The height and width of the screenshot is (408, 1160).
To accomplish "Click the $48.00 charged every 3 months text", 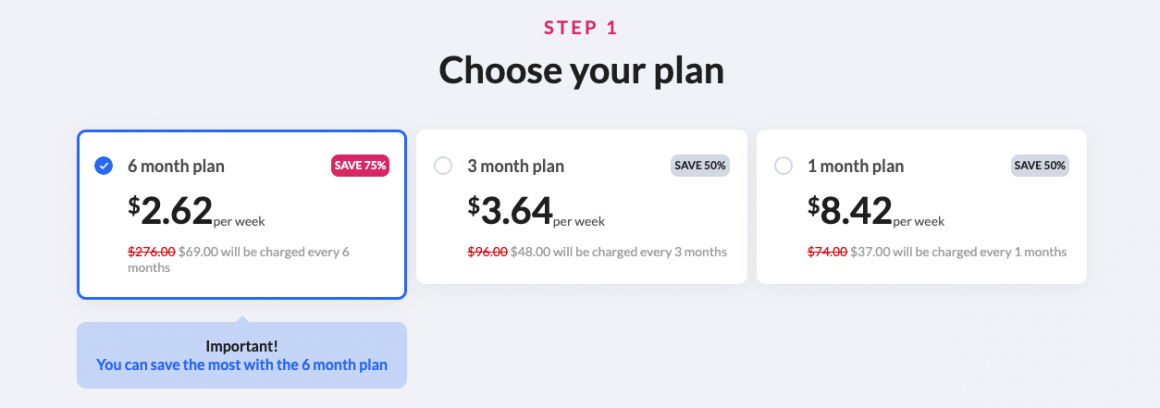I will [618, 252].
